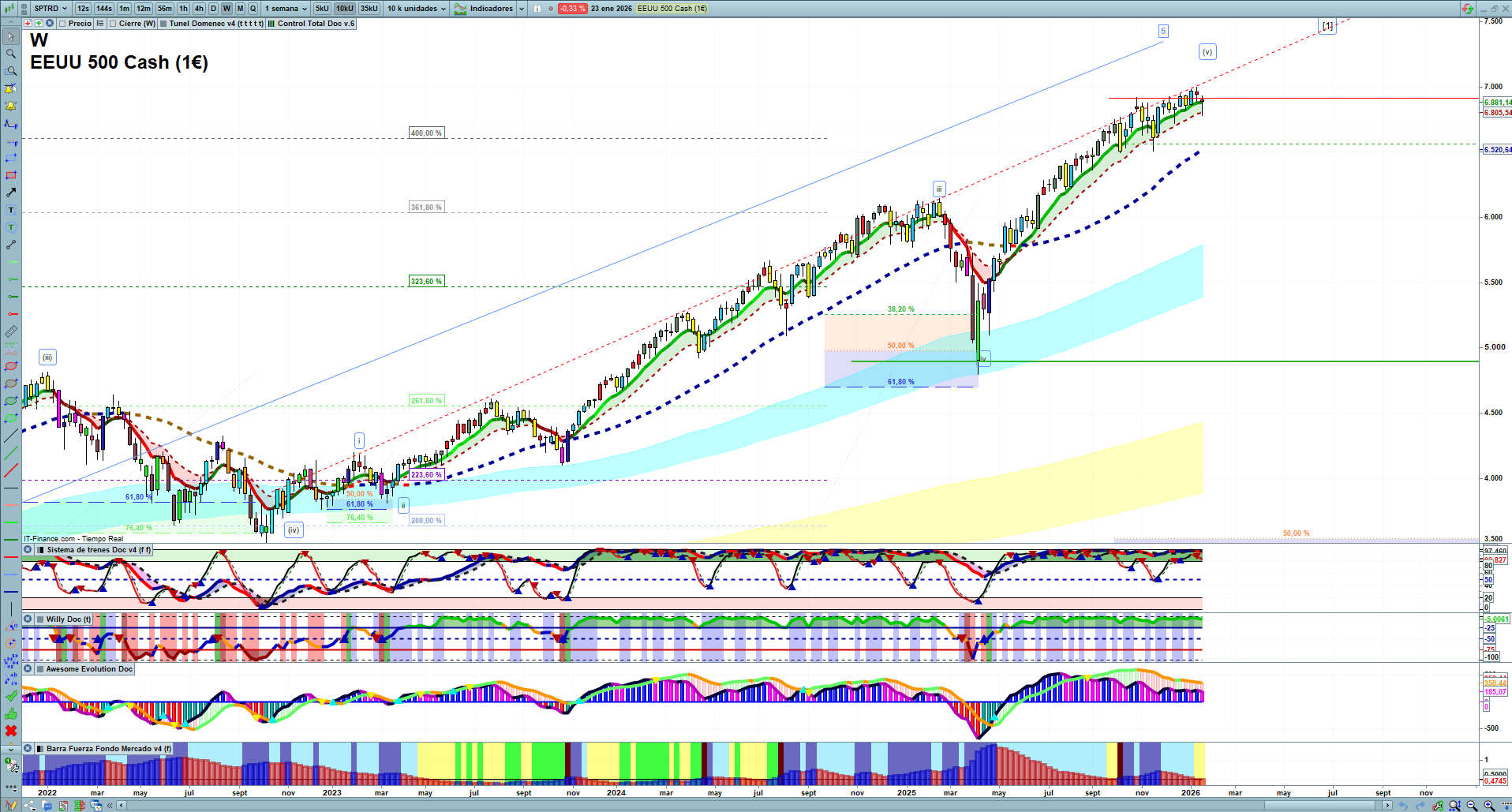Expand the arrow next to Indicadores
Viewport: 1512px width, 812px height.
click(522, 9)
